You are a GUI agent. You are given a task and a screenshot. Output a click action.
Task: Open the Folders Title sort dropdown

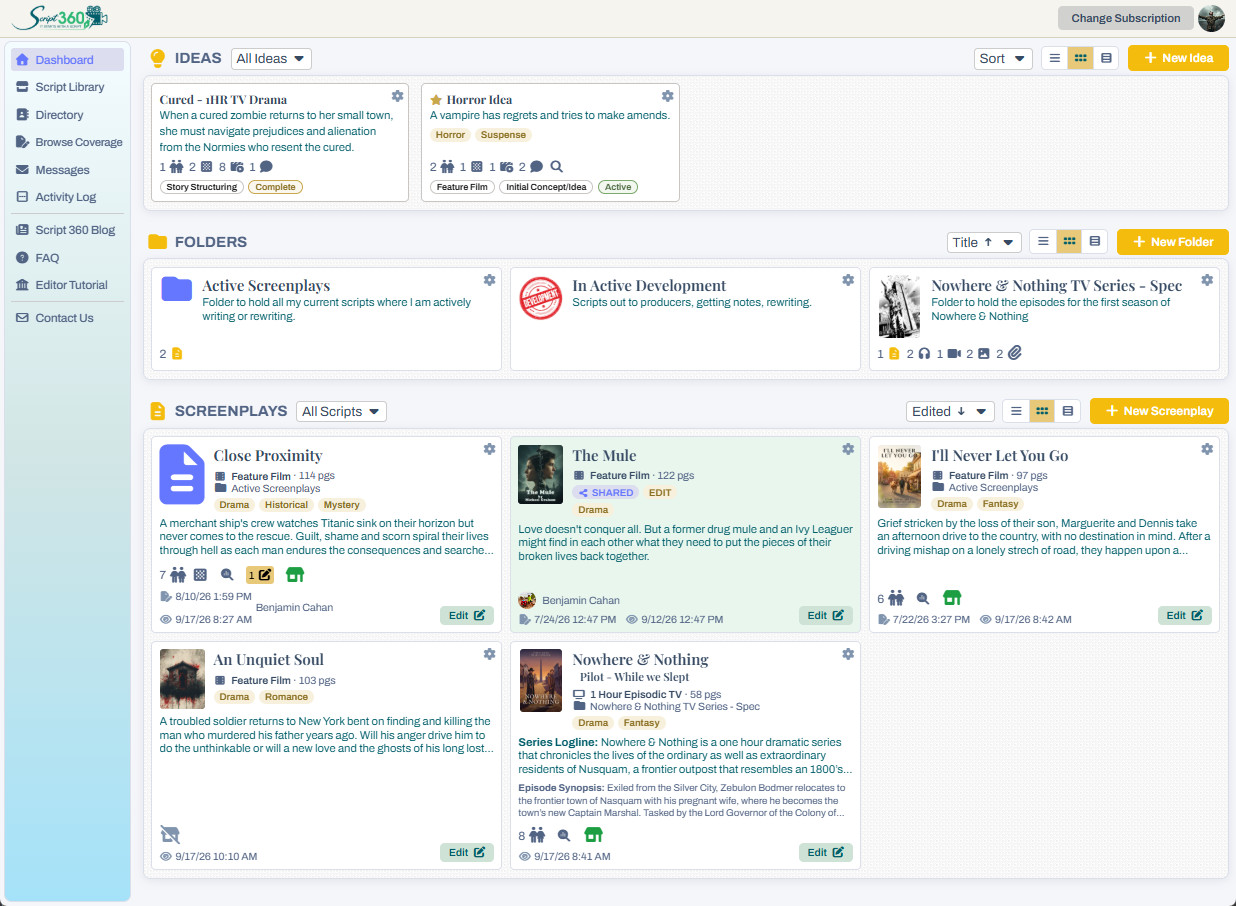984,241
